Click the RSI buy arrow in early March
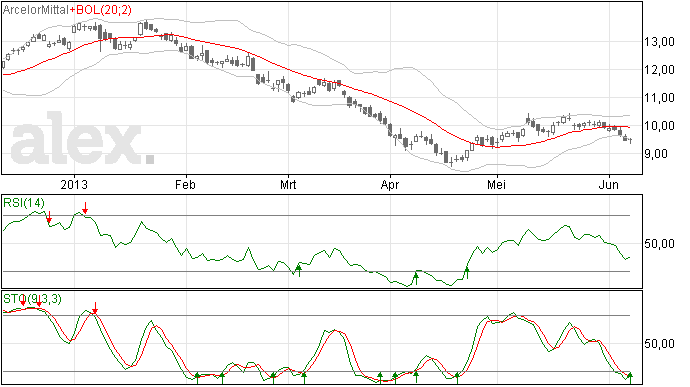690x387 pixels. pyautogui.click(x=299, y=271)
